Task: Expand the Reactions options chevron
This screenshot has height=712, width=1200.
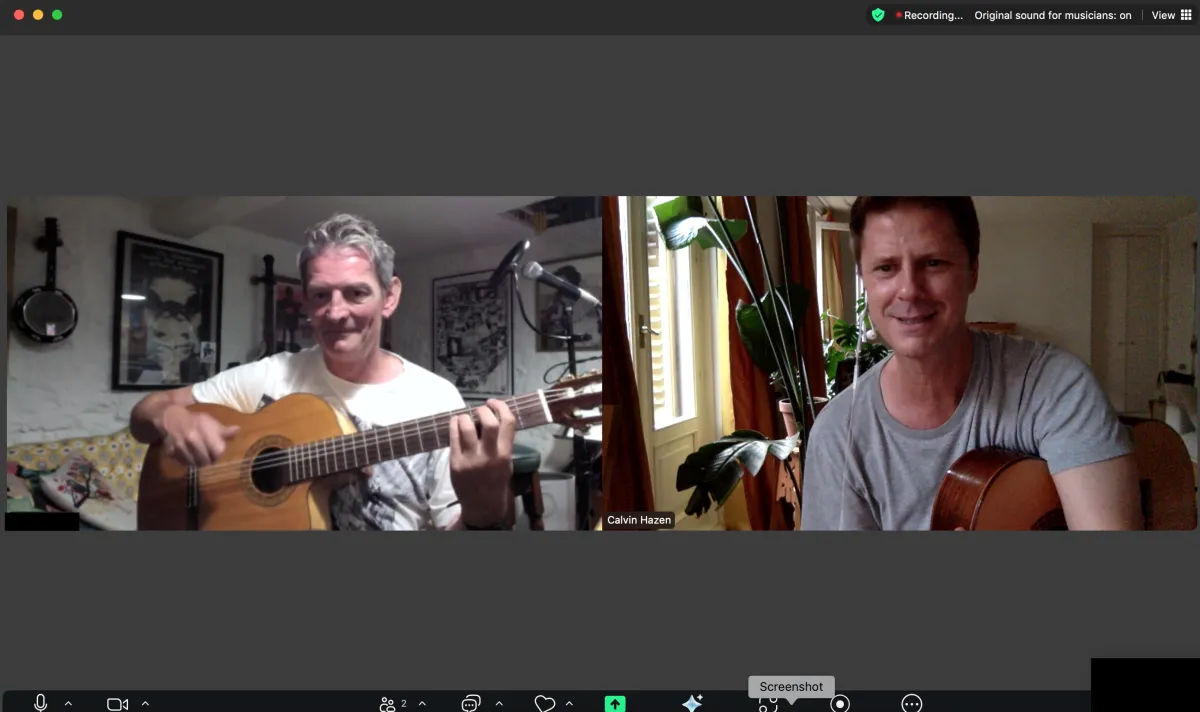Action: click(570, 703)
